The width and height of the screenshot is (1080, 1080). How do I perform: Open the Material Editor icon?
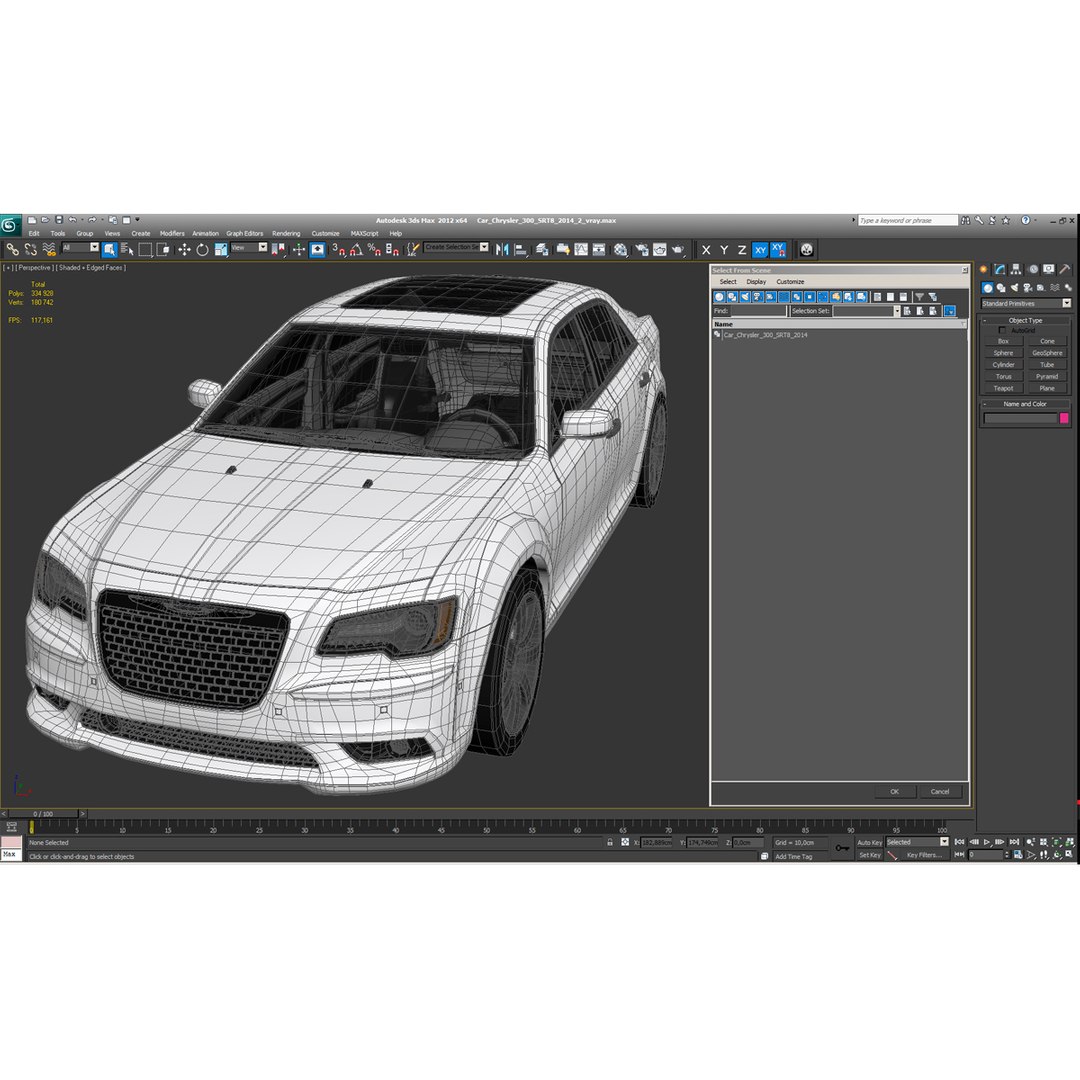[x=620, y=249]
